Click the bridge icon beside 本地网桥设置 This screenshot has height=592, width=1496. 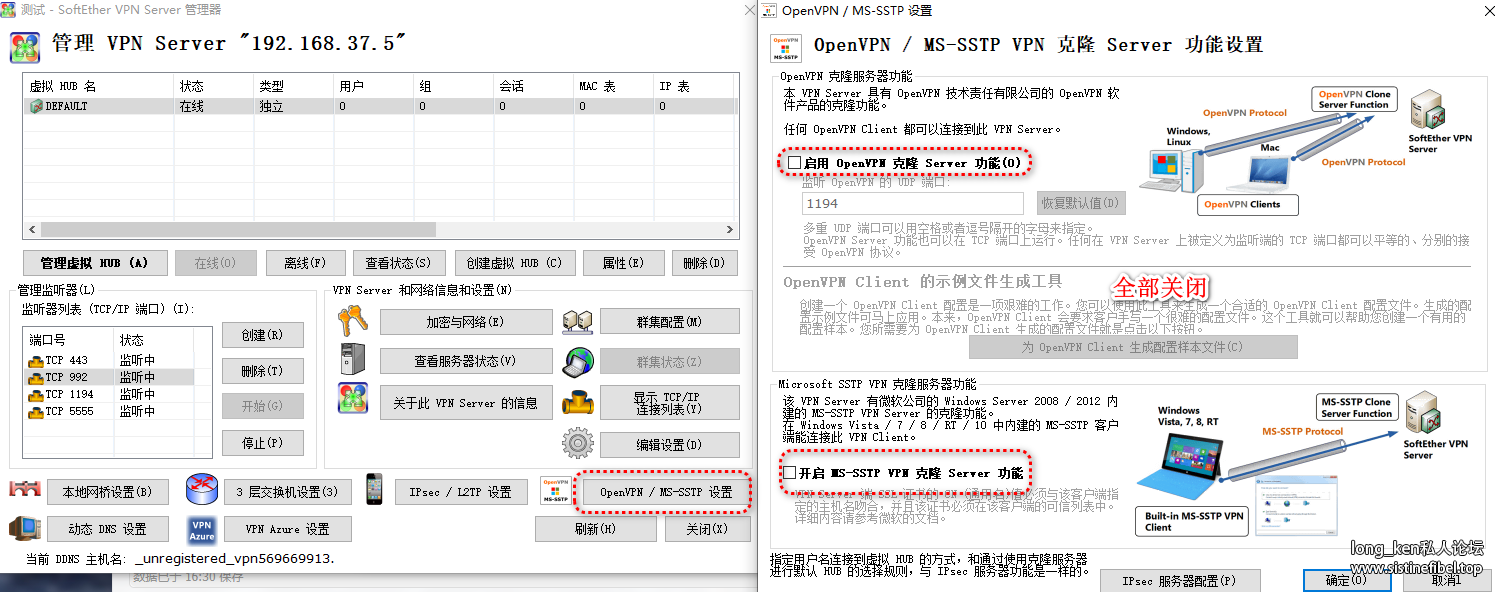click(23, 491)
